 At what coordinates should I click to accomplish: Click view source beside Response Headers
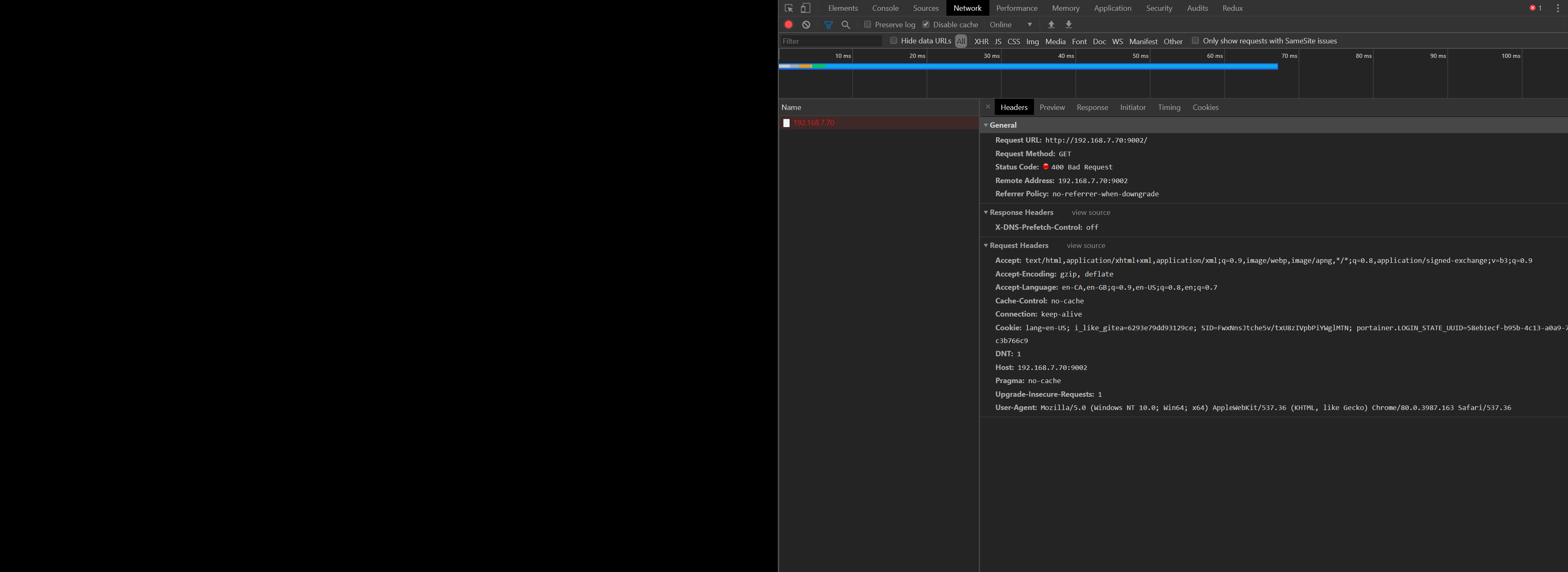(x=1090, y=212)
